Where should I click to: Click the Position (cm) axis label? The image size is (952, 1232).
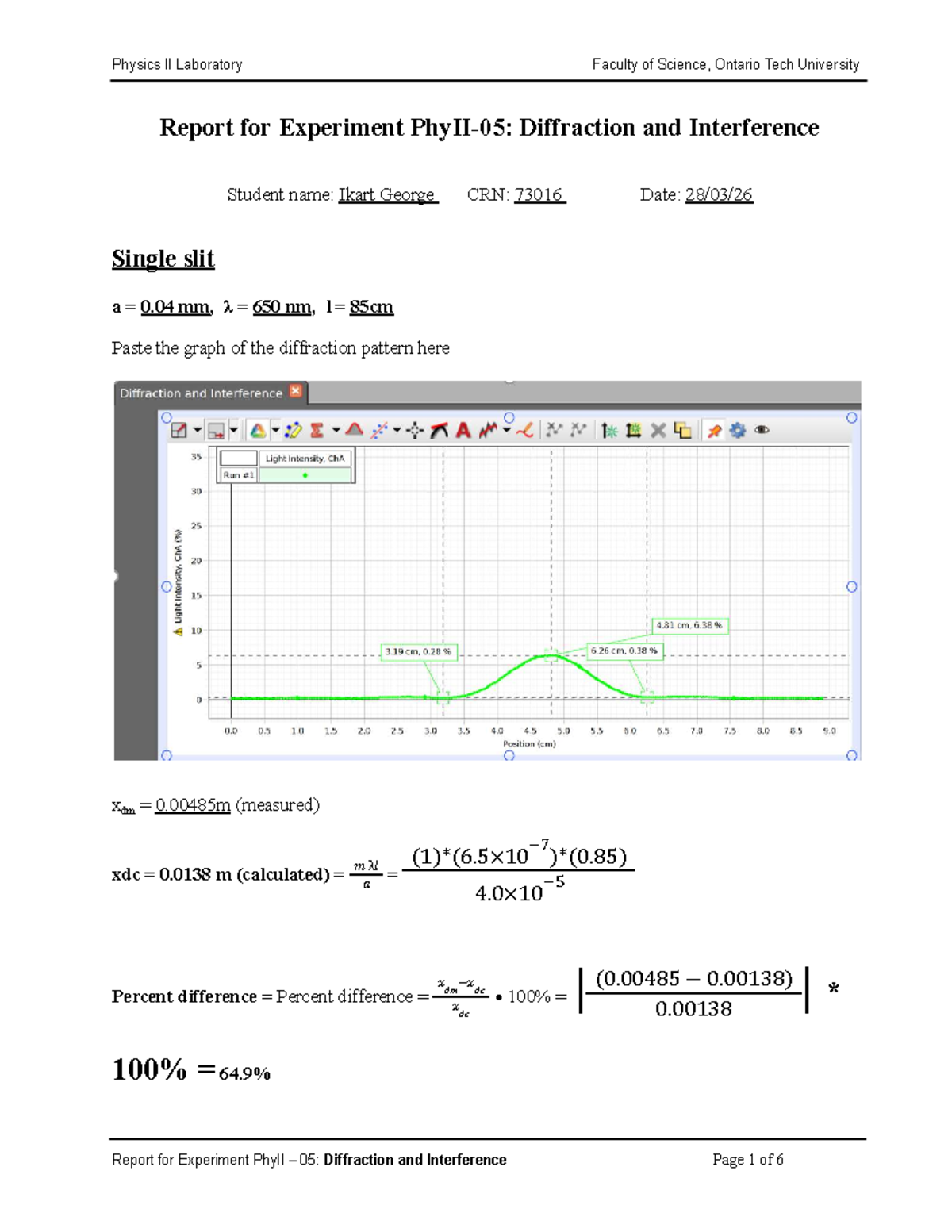tap(529, 744)
